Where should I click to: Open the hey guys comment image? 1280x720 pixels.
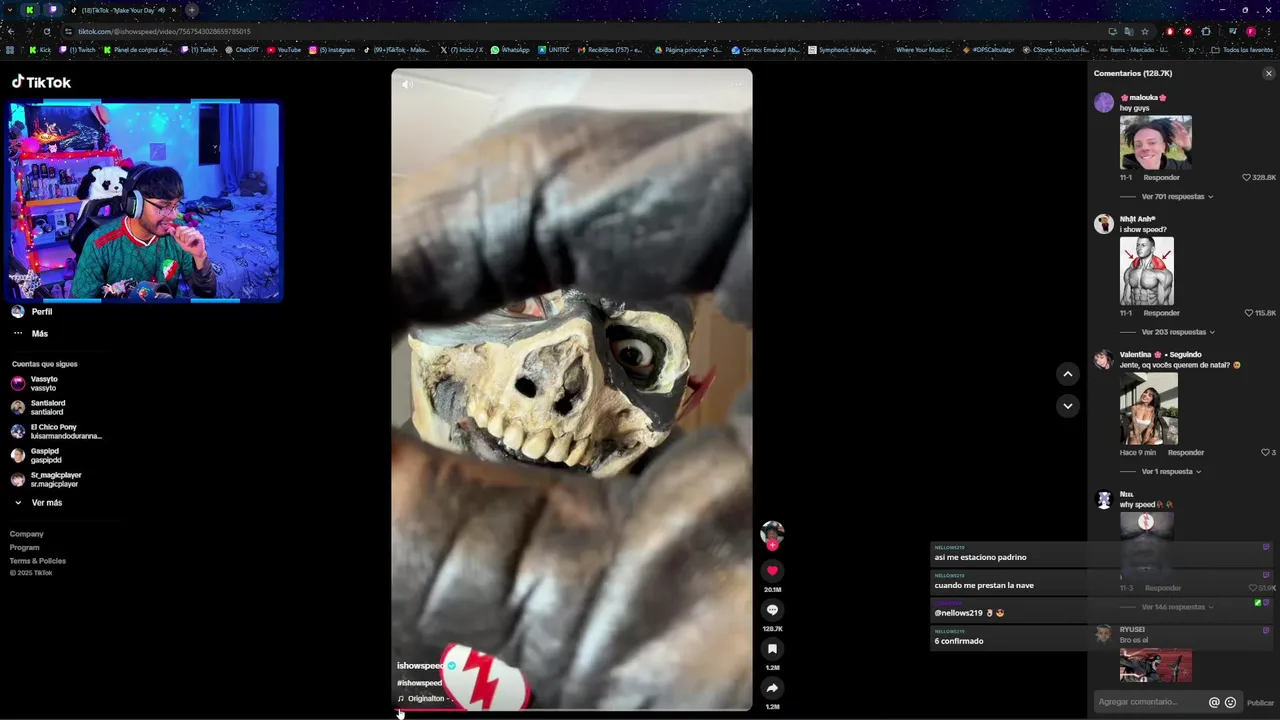(x=1156, y=142)
